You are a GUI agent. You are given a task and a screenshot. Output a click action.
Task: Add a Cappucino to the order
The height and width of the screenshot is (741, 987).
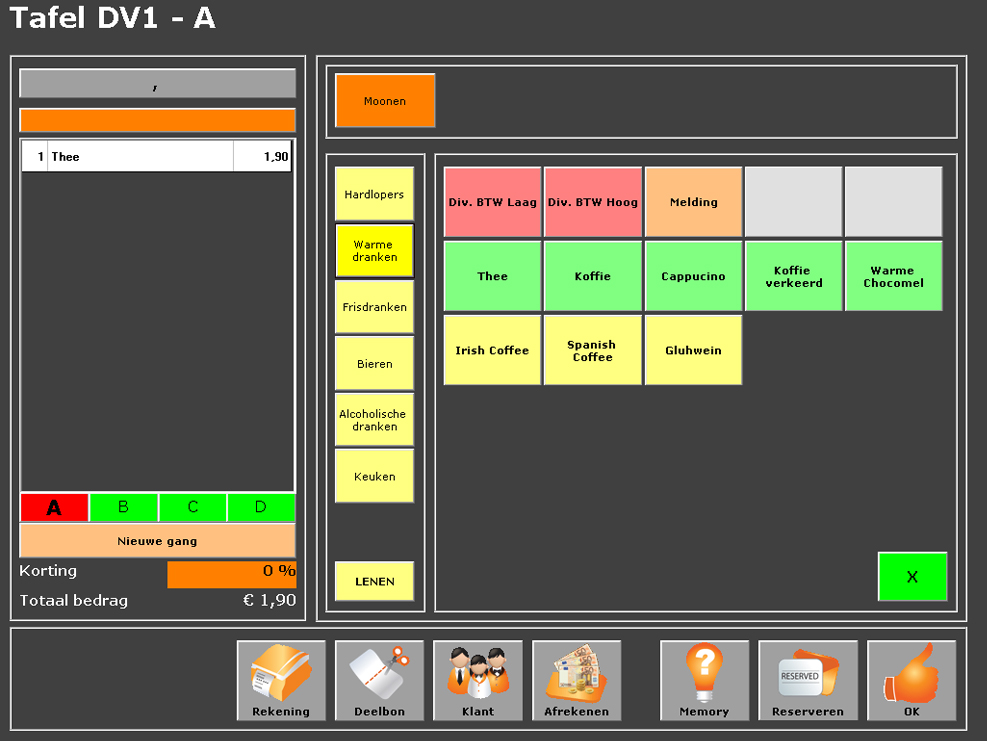(693, 276)
